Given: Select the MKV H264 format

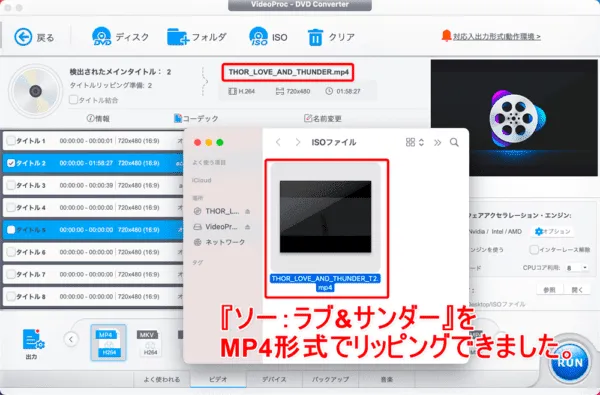Looking at the screenshot, I should 150,343.
